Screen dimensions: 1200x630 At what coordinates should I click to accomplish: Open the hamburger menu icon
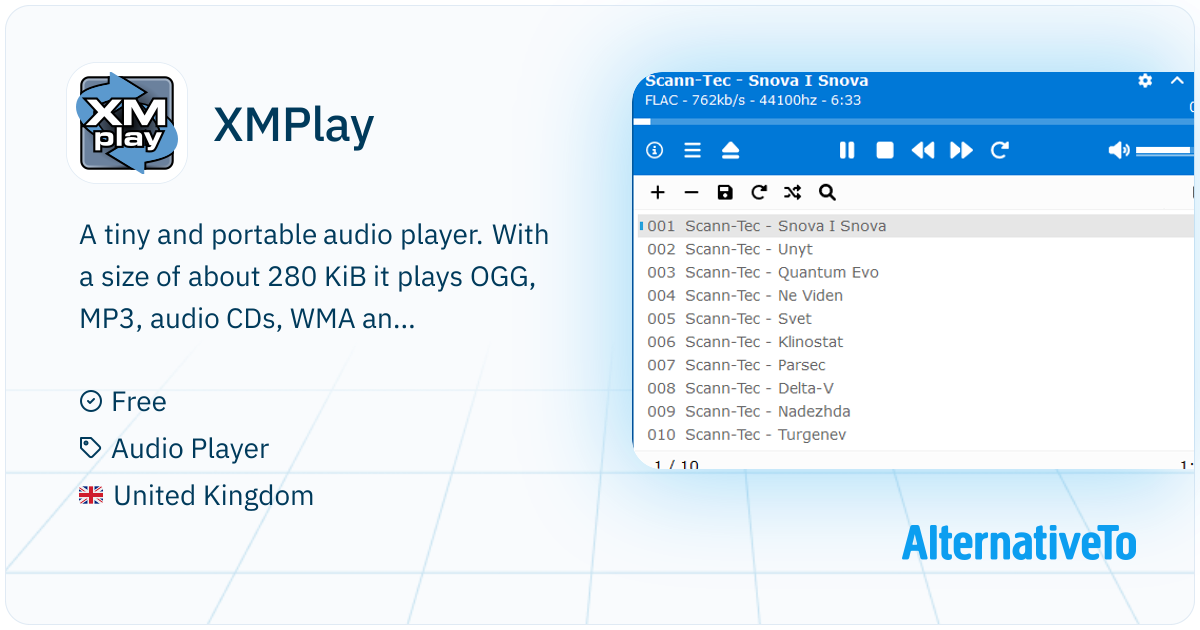point(692,150)
